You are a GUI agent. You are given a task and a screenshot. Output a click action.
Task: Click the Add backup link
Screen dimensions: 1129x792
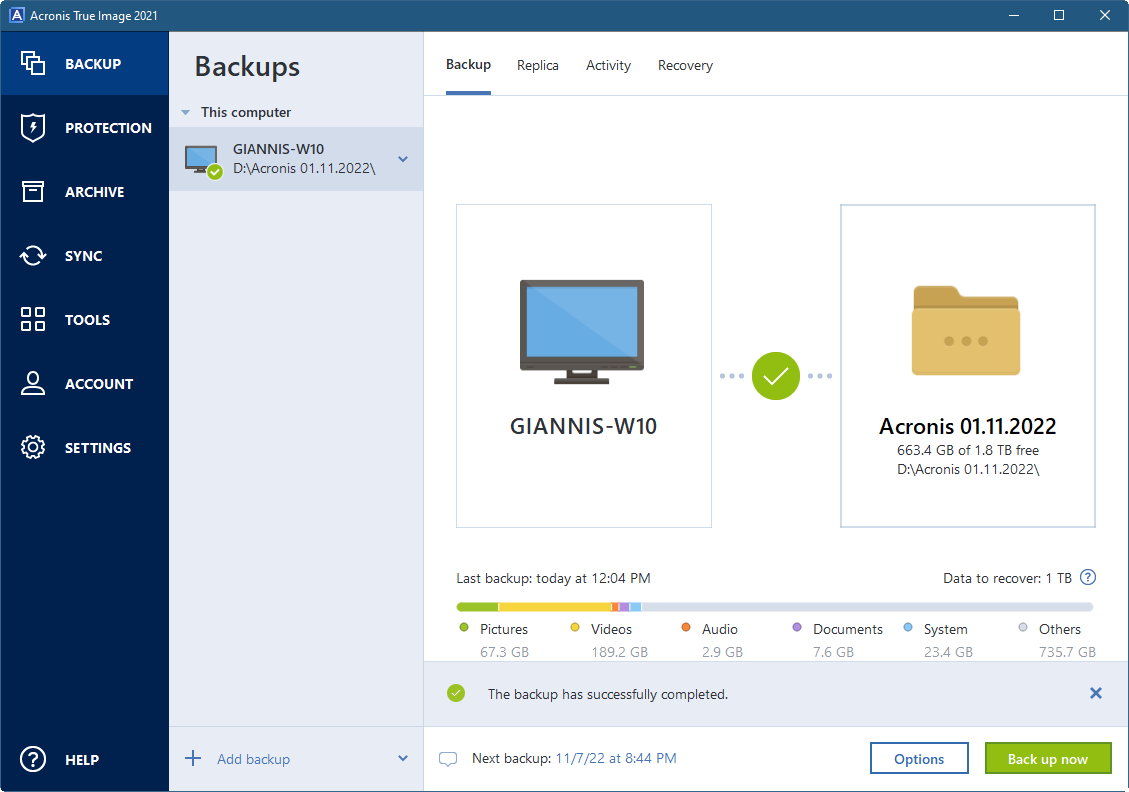click(253, 759)
